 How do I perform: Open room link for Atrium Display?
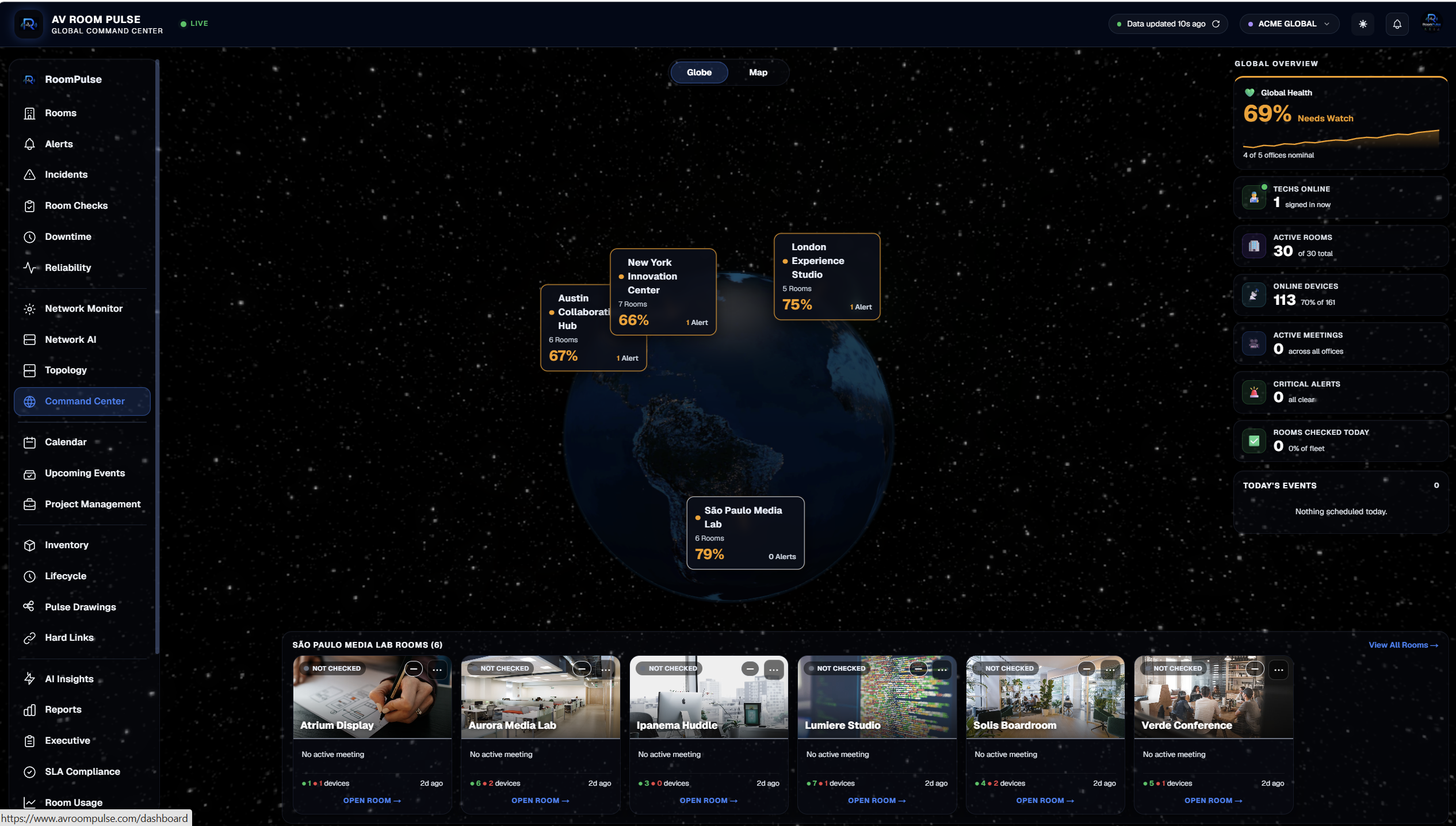tap(372, 801)
